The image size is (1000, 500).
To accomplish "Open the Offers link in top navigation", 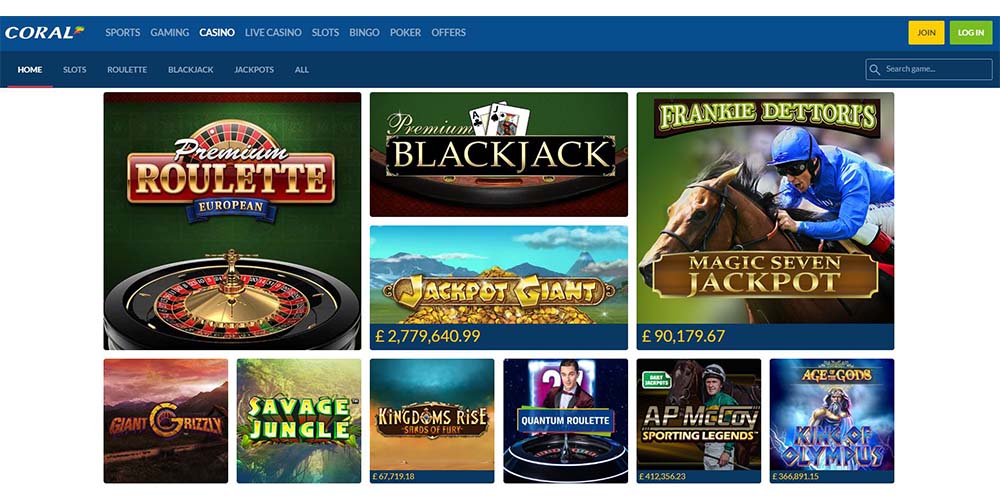I will [448, 33].
